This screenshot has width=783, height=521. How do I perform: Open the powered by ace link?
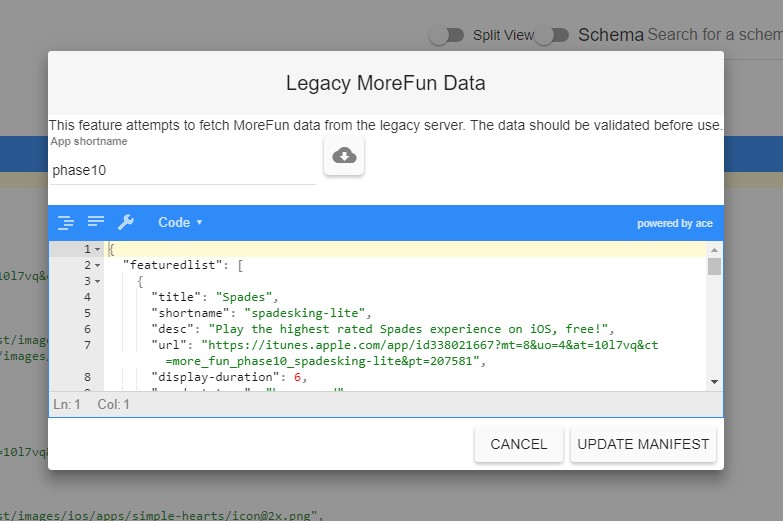tap(674, 223)
